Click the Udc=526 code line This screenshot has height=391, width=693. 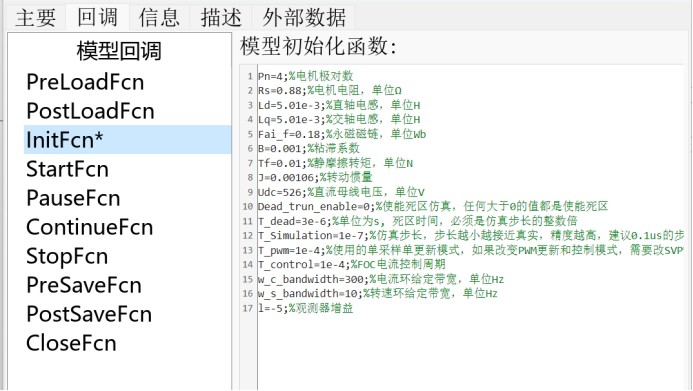pyautogui.click(x=341, y=192)
